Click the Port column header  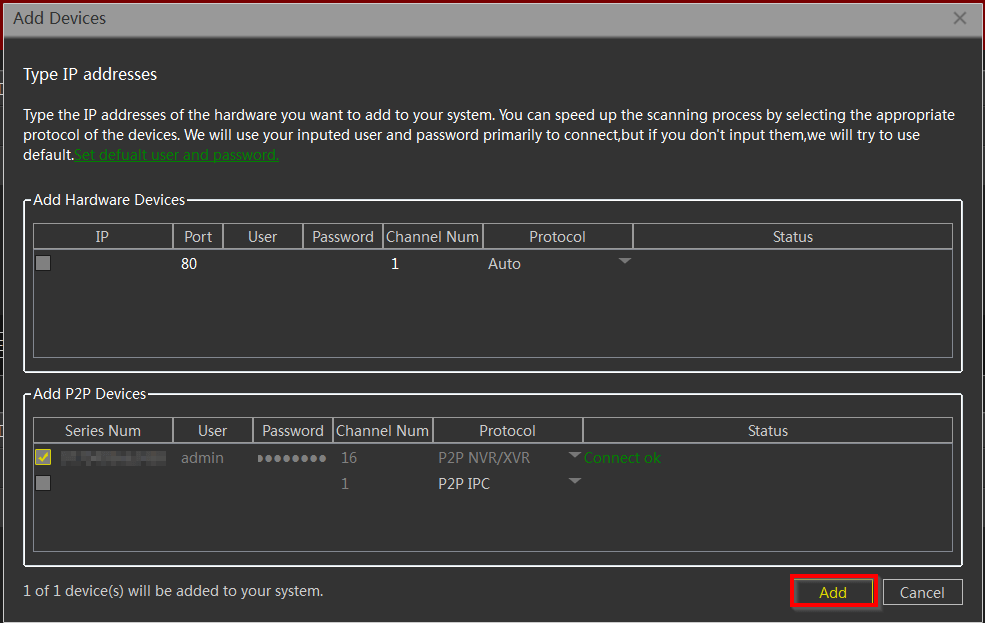click(198, 237)
